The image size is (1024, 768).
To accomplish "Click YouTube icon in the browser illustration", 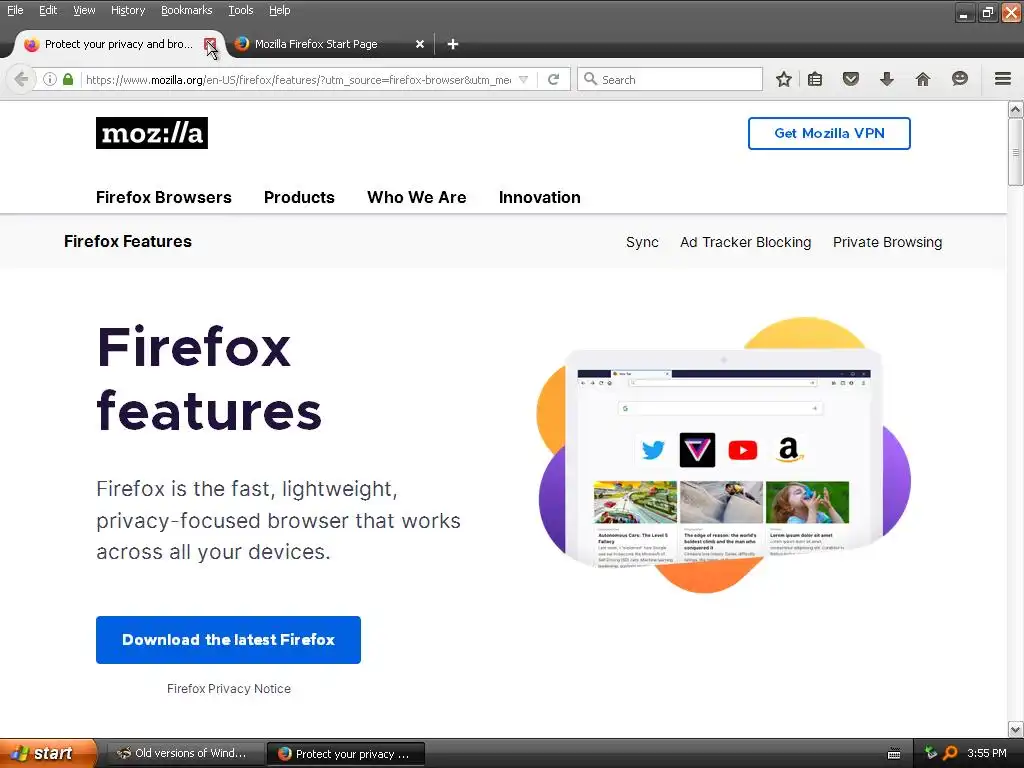I will tap(743, 450).
